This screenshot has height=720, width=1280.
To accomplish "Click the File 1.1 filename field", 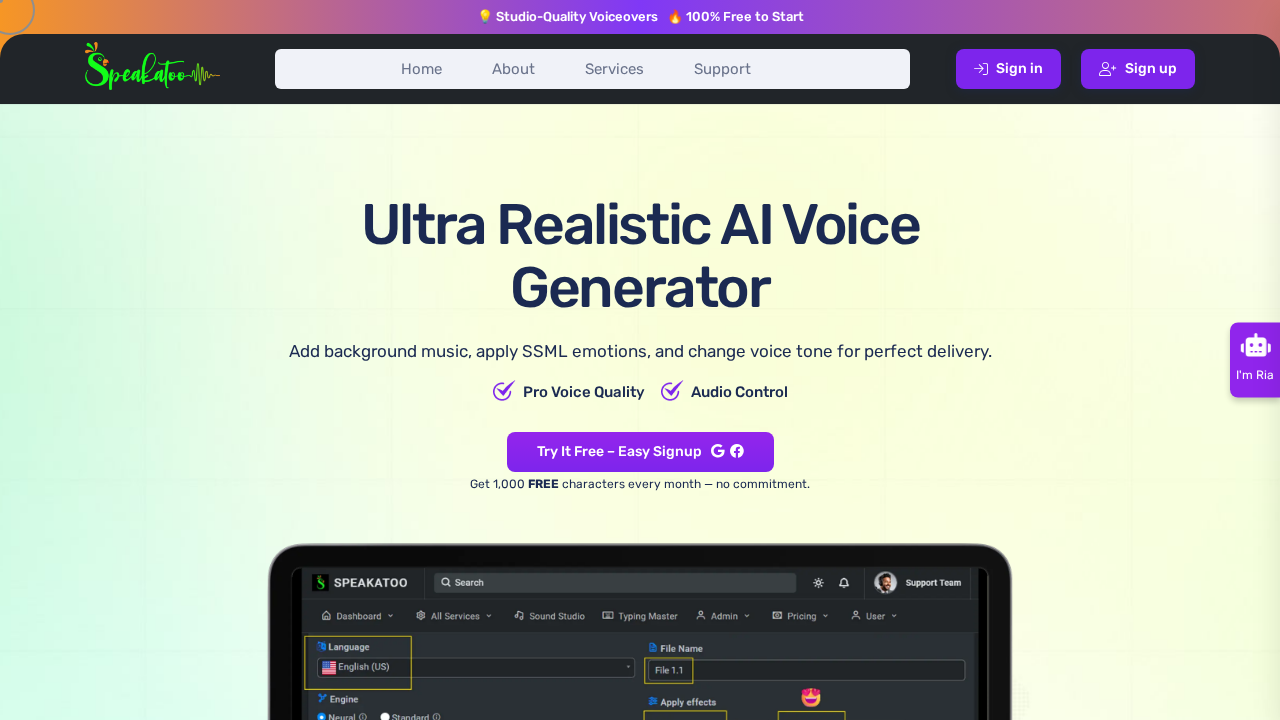I will (x=668, y=670).
